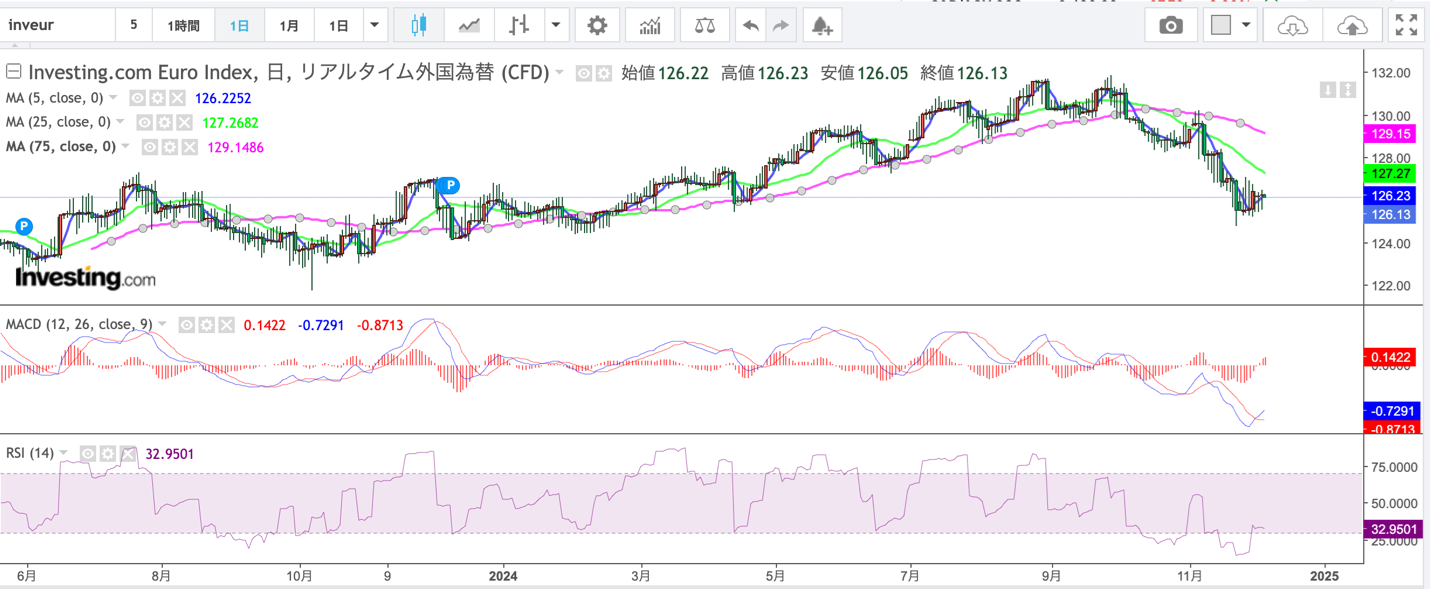The image size is (1430, 589).
Task: Click the inveur symbol search field
Action: (x=57, y=25)
